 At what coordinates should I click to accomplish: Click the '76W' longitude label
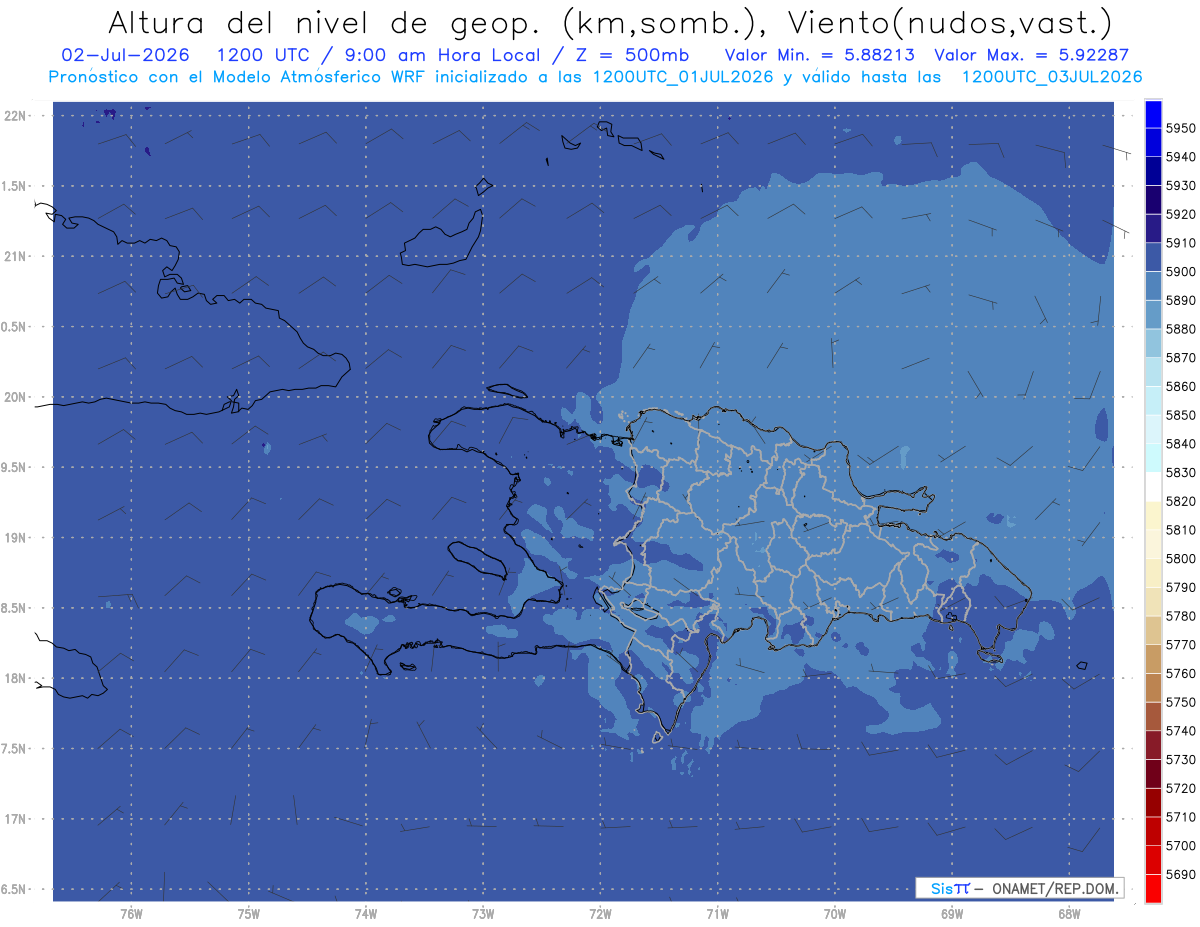(131, 914)
